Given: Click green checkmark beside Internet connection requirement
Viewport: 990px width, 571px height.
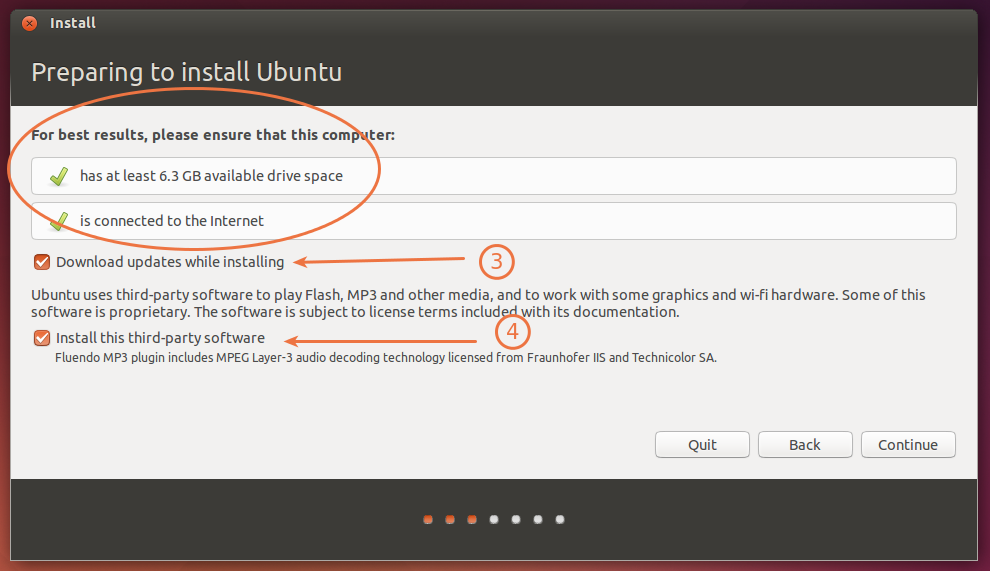Looking at the screenshot, I should coord(59,221).
